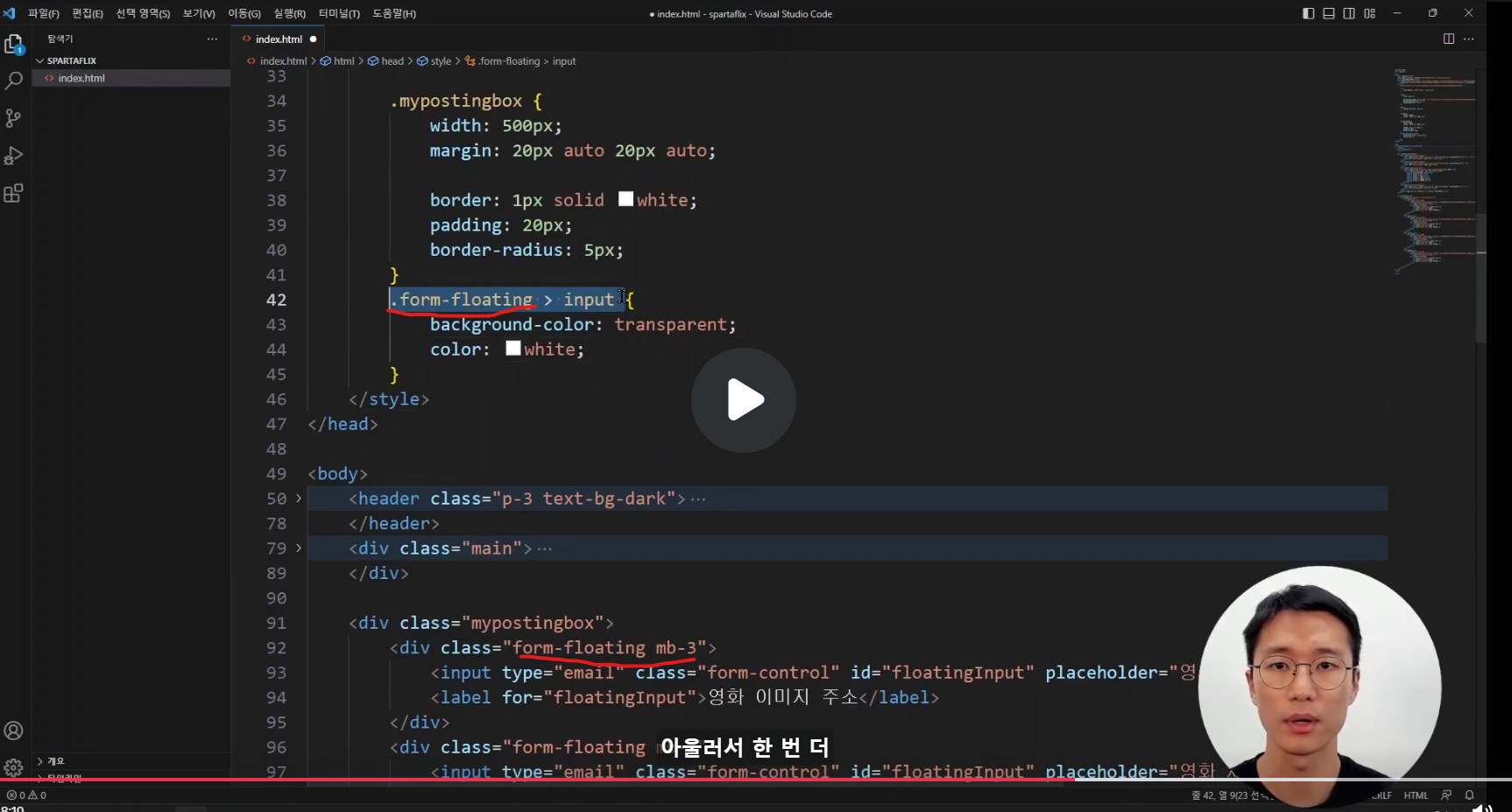
Task: Click the HTML language mode in status bar
Action: point(1416,795)
